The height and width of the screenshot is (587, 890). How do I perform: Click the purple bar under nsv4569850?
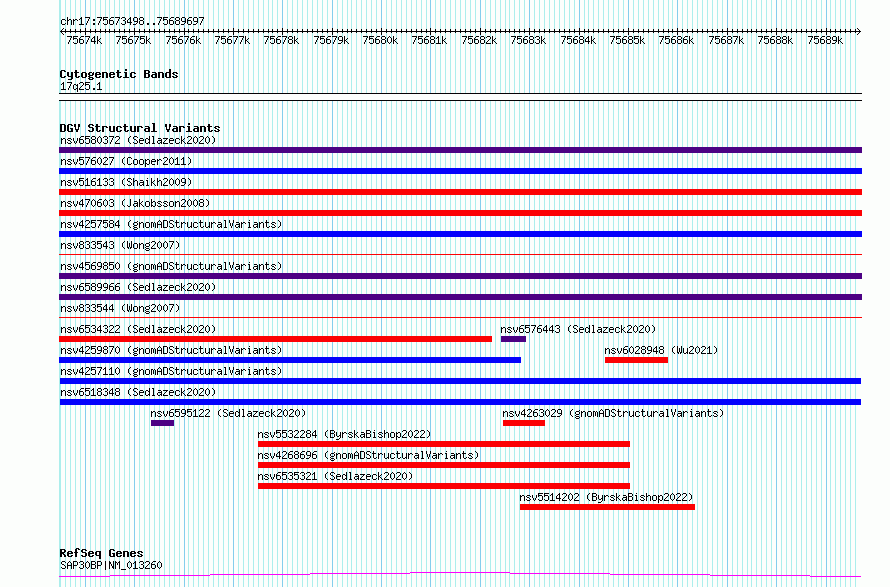(x=460, y=276)
